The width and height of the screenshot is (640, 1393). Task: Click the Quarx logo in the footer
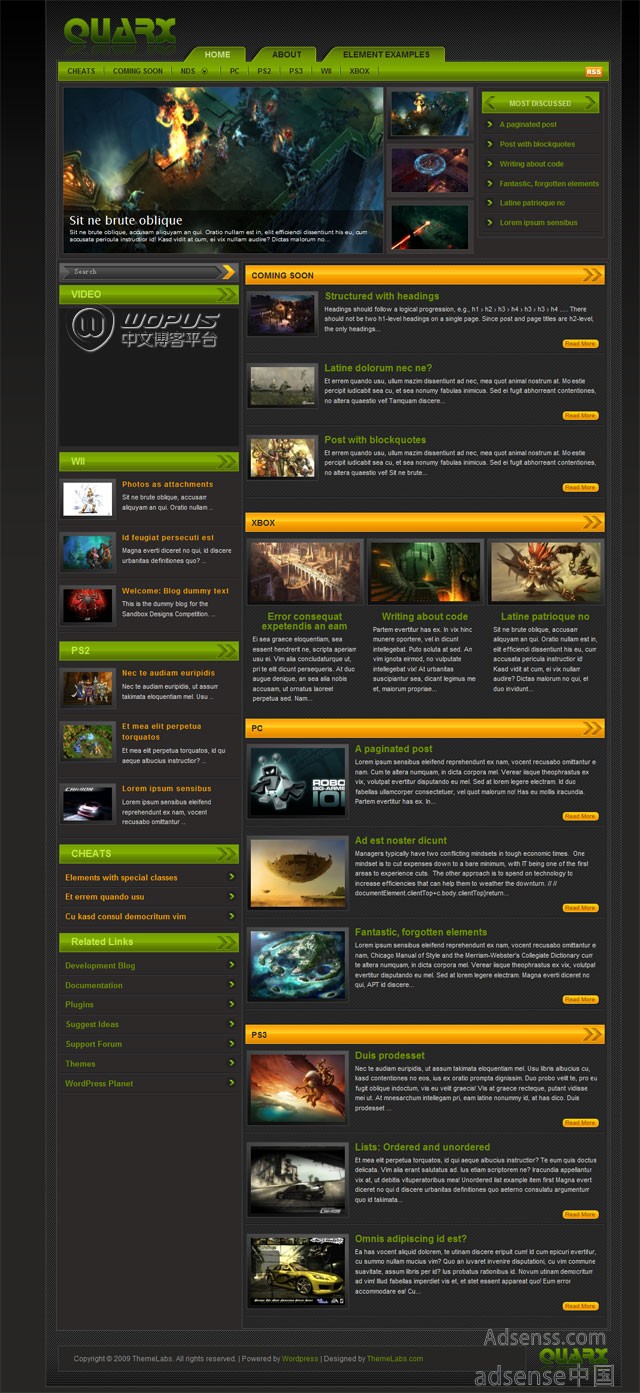point(573,1356)
